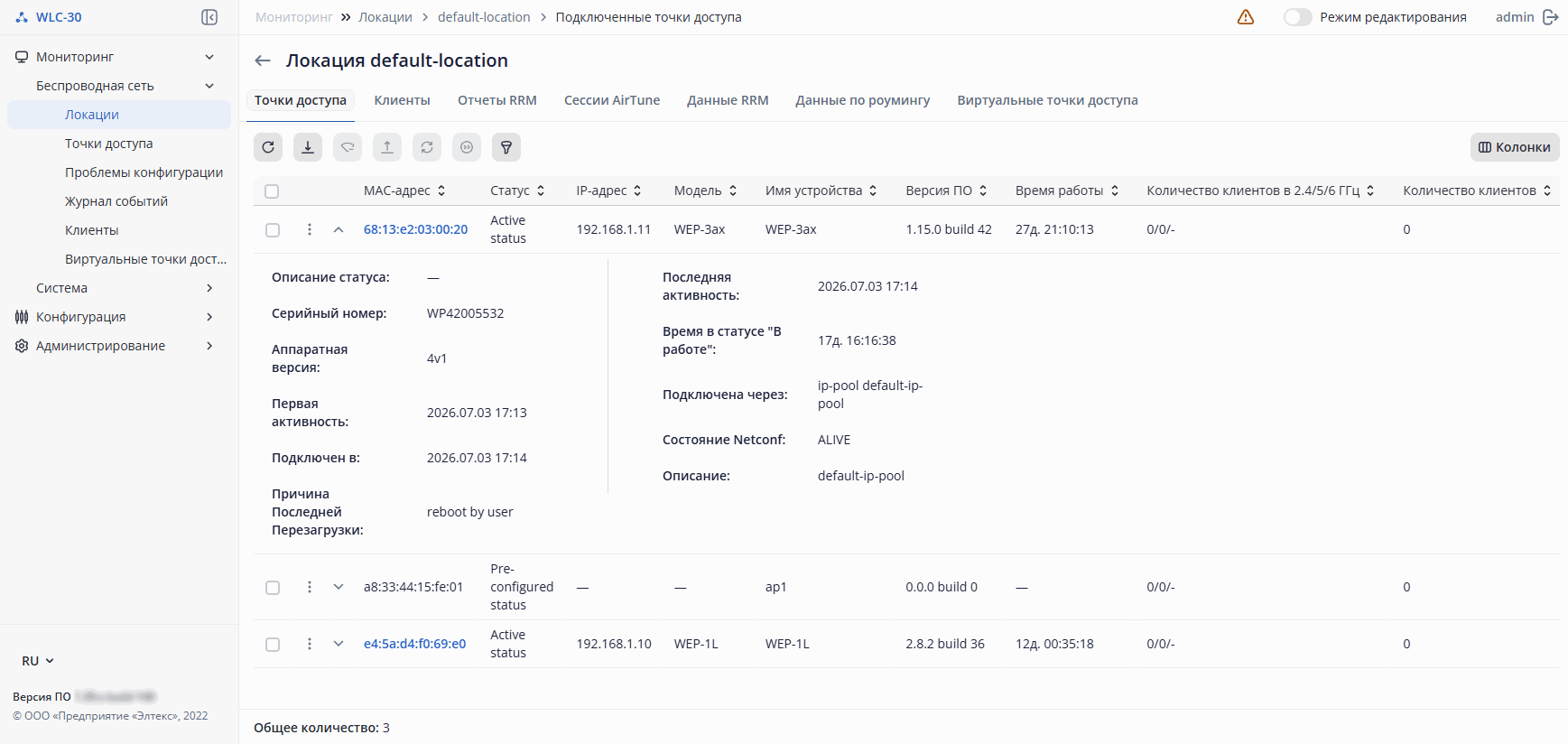Switch to the Данные по роумингу tab
The image size is (1568, 744).
(x=863, y=100)
